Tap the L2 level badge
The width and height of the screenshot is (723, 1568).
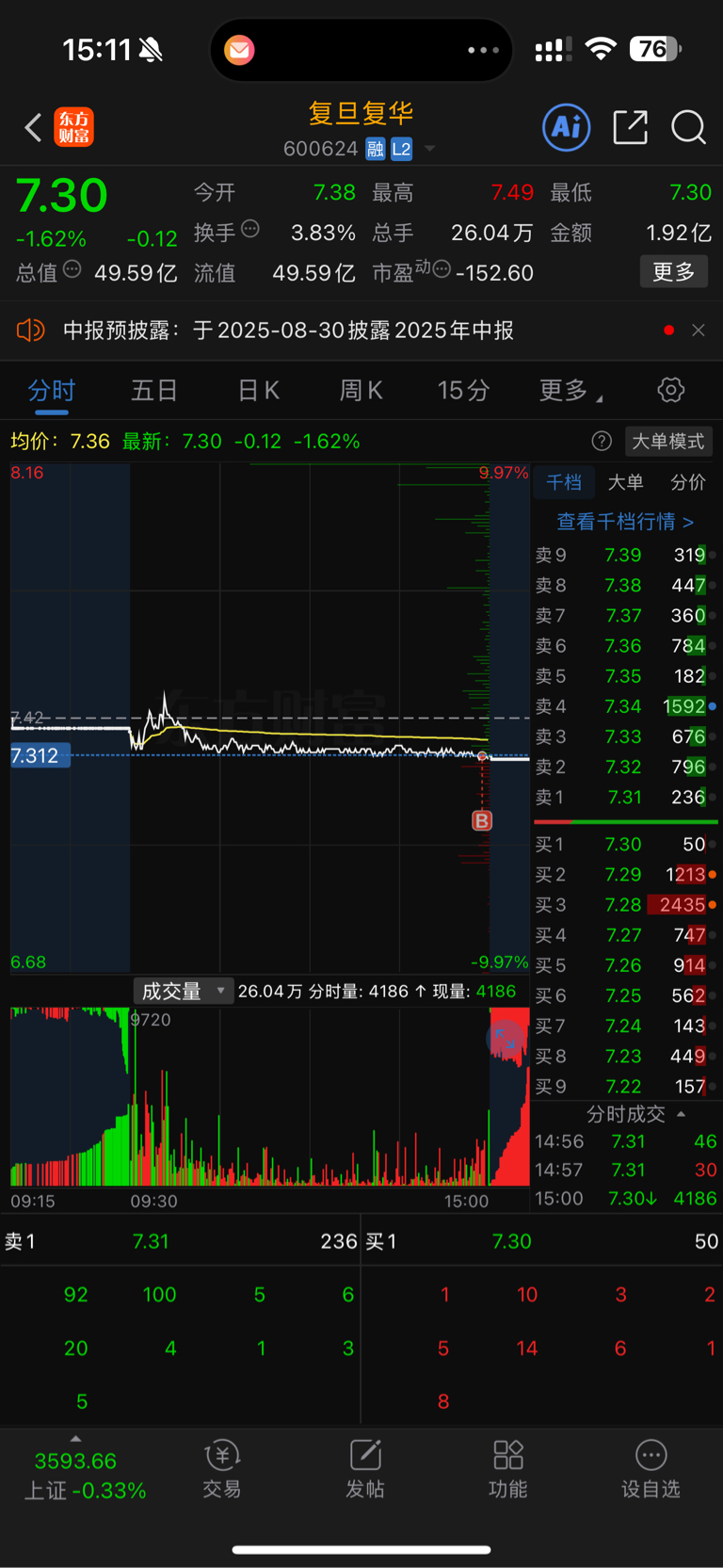[x=402, y=149]
